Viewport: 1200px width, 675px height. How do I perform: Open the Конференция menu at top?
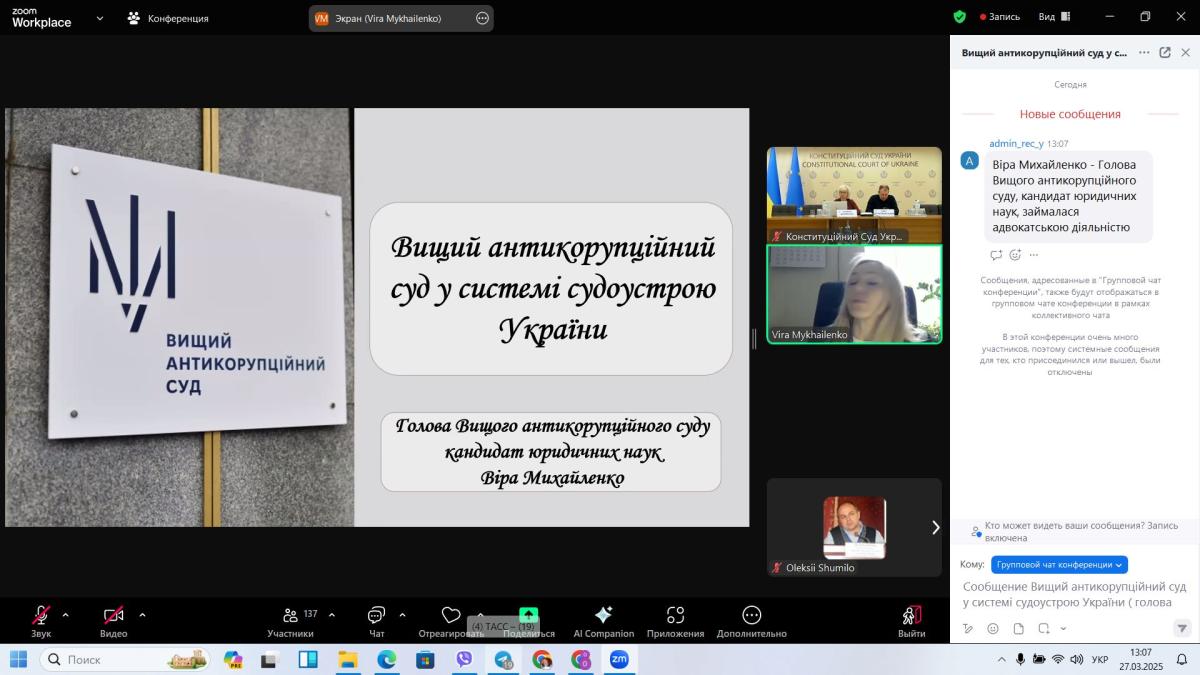[x=168, y=18]
